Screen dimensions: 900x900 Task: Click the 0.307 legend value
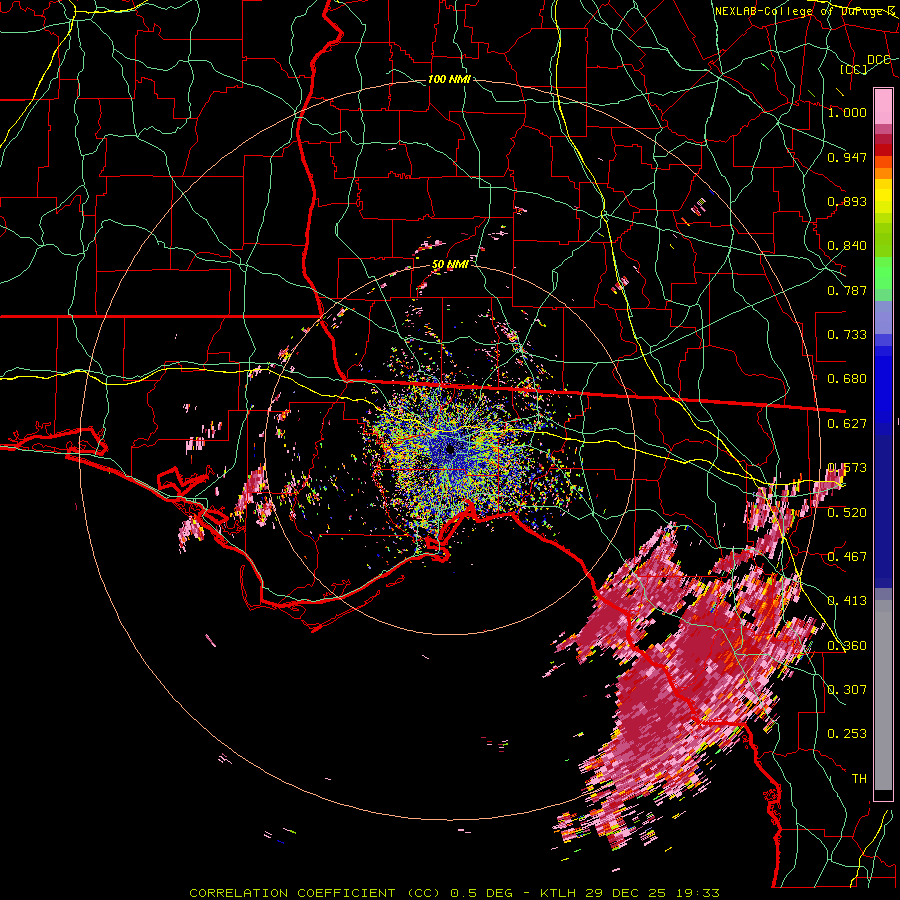pos(847,689)
